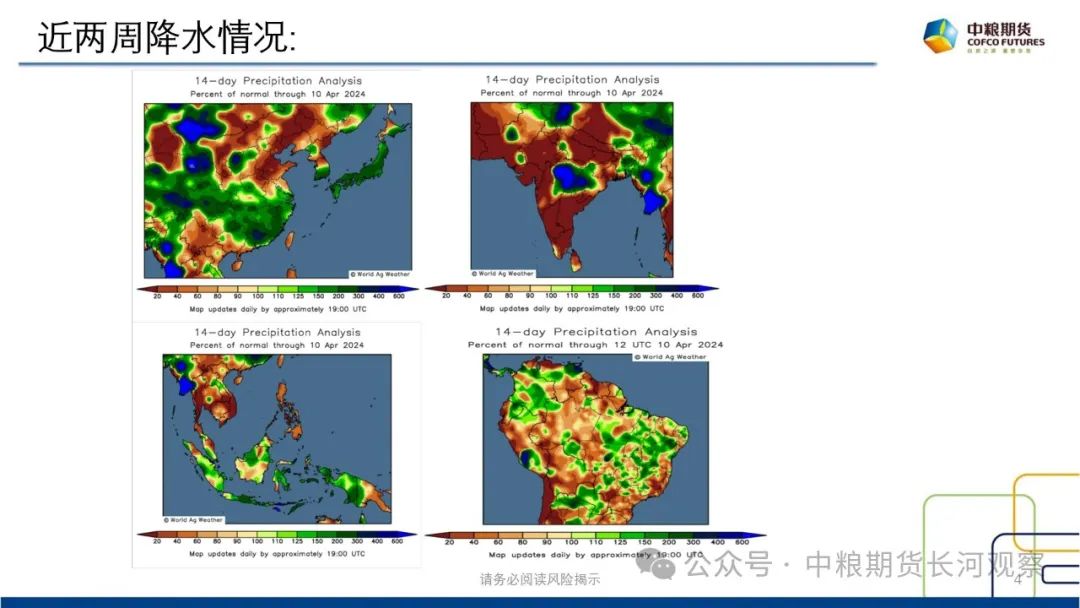1080x608 pixels.
Task: Click the slide title 近两周降水情况
Action: pos(167,37)
